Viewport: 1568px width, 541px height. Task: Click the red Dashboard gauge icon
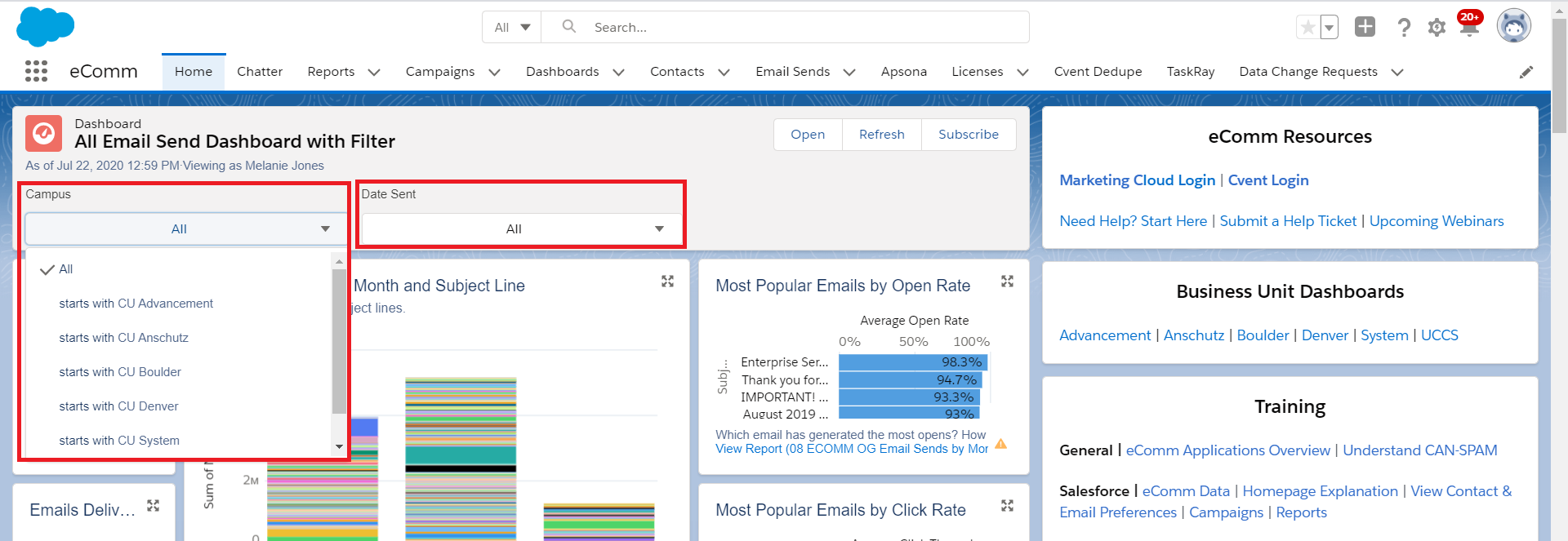[44, 133]
